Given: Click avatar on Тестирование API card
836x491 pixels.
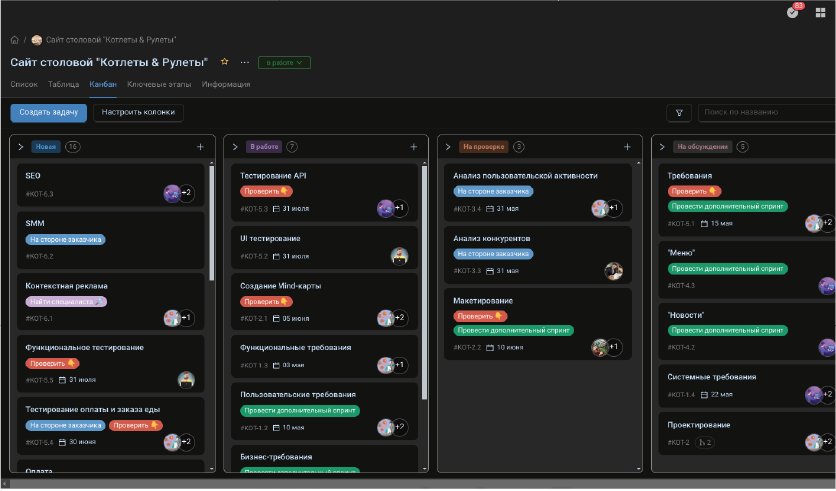Looking at the screenshot, I should click(385, 208).
